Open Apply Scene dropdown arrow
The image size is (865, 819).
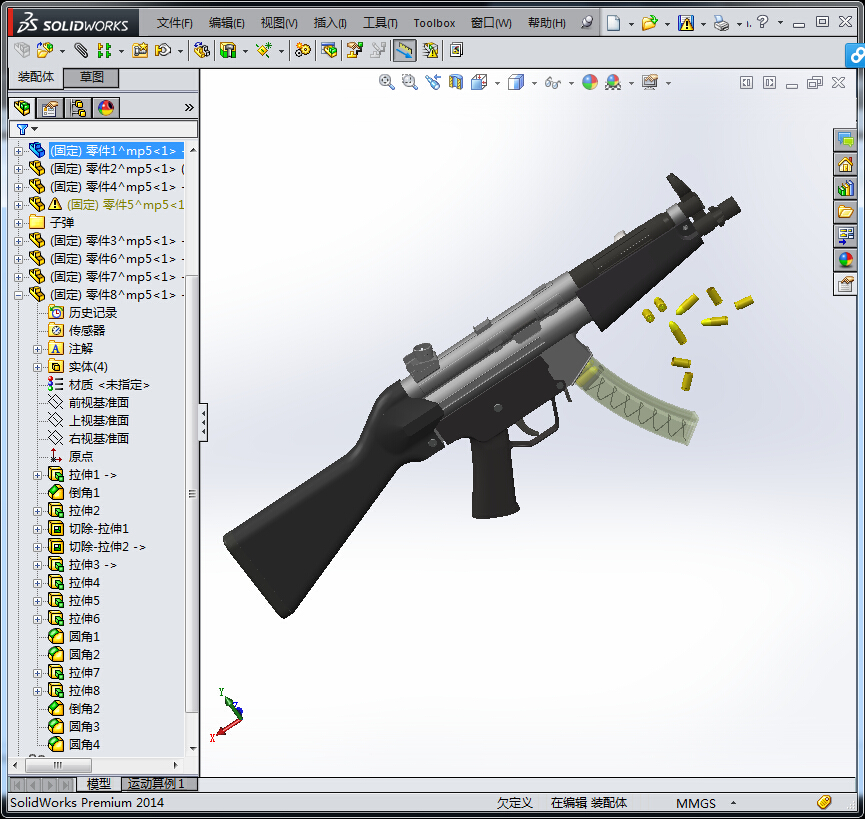click(631, 83)
